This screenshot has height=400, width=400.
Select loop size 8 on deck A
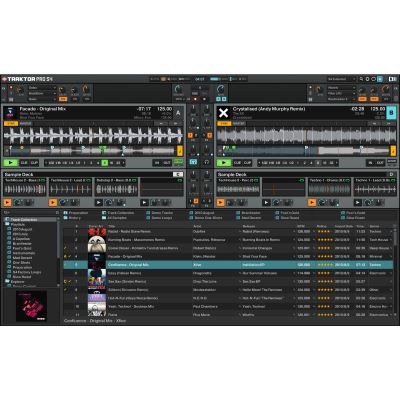(105, 163)
